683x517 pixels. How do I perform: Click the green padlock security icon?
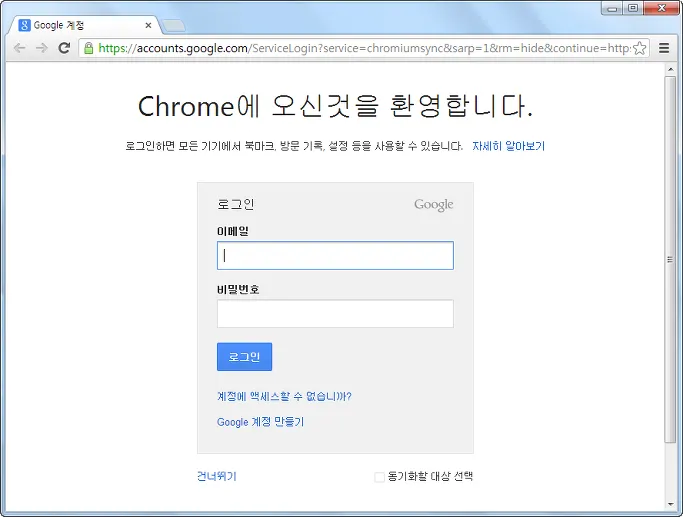tap(88, 48)
